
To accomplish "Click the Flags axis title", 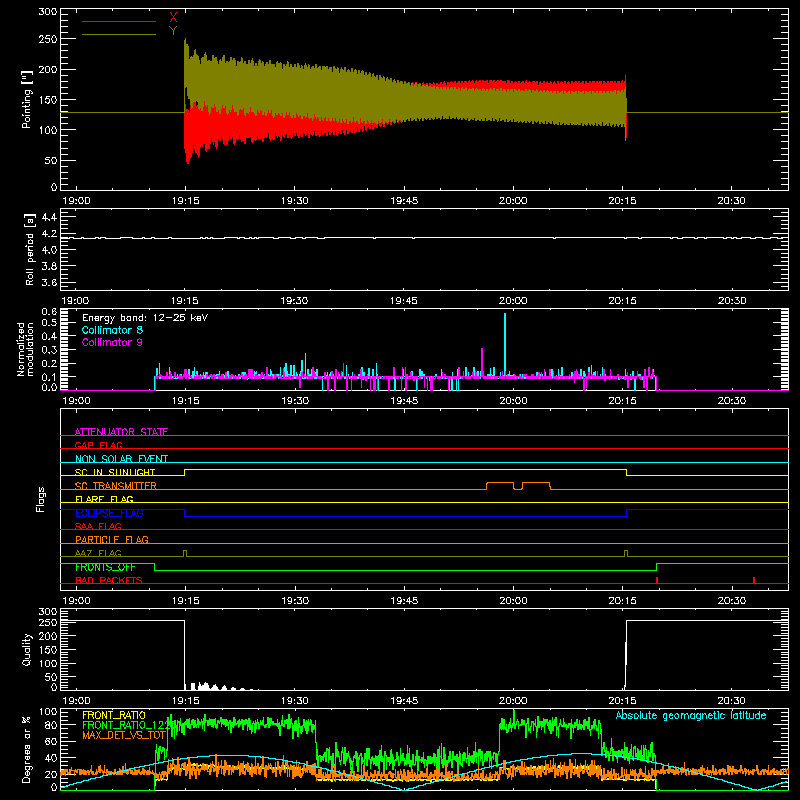I will pyautogui.click(x=40, y=499).
